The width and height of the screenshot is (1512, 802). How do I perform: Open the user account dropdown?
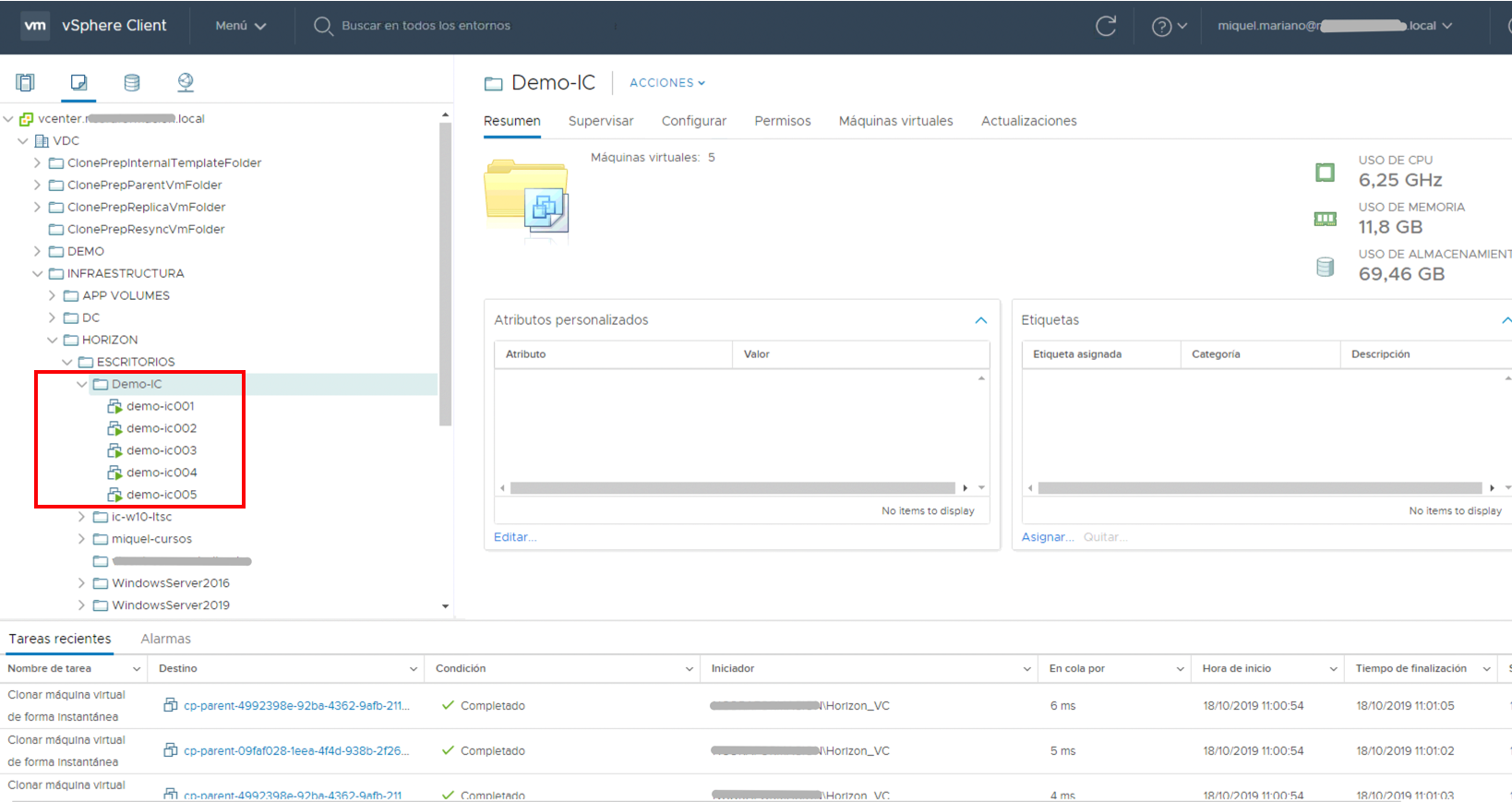[x=1335, y=26]
